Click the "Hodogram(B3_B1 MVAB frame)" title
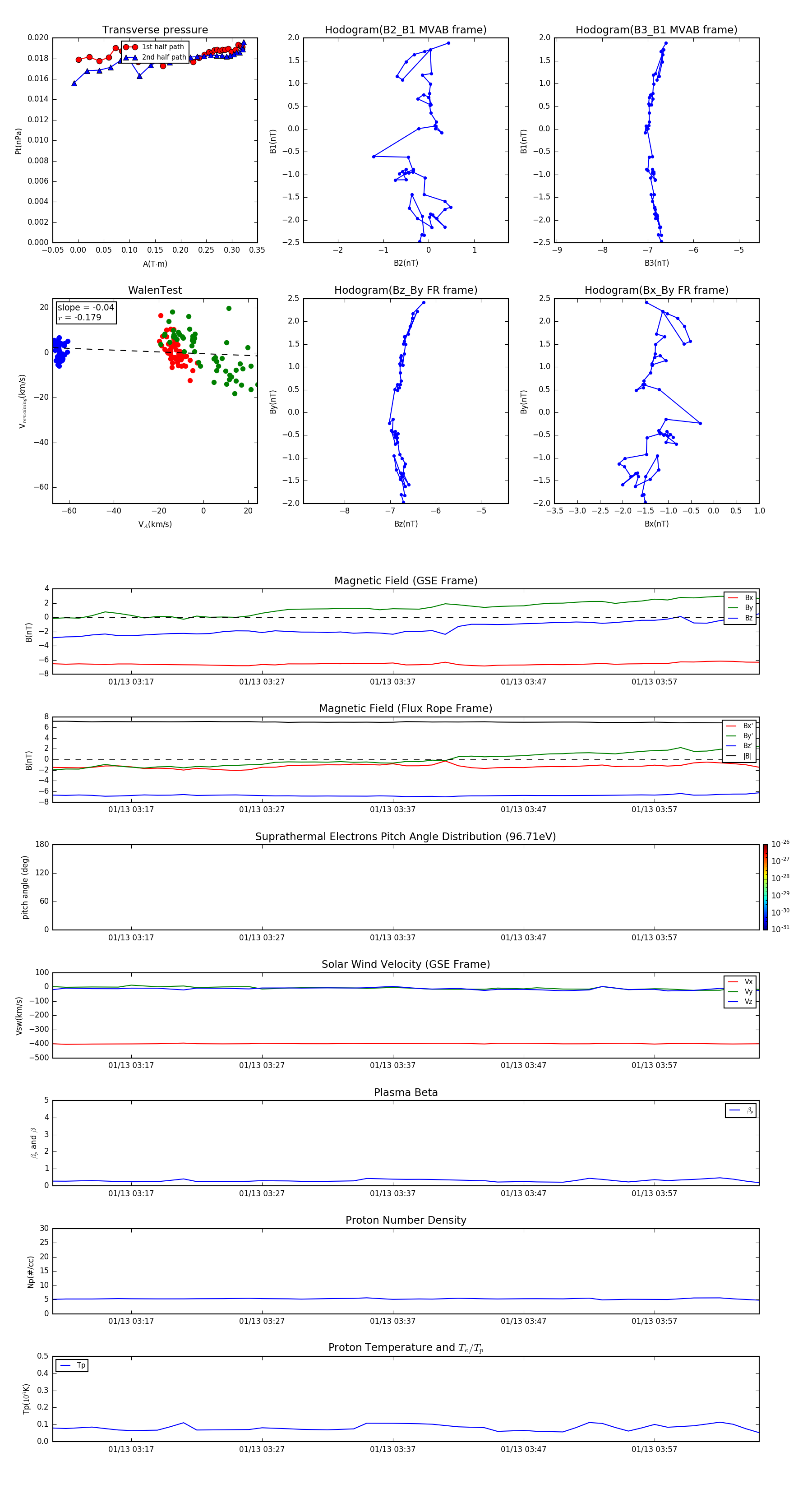Image resolution: width=812 pixels, height=1489 pixels. pos(656,30)
